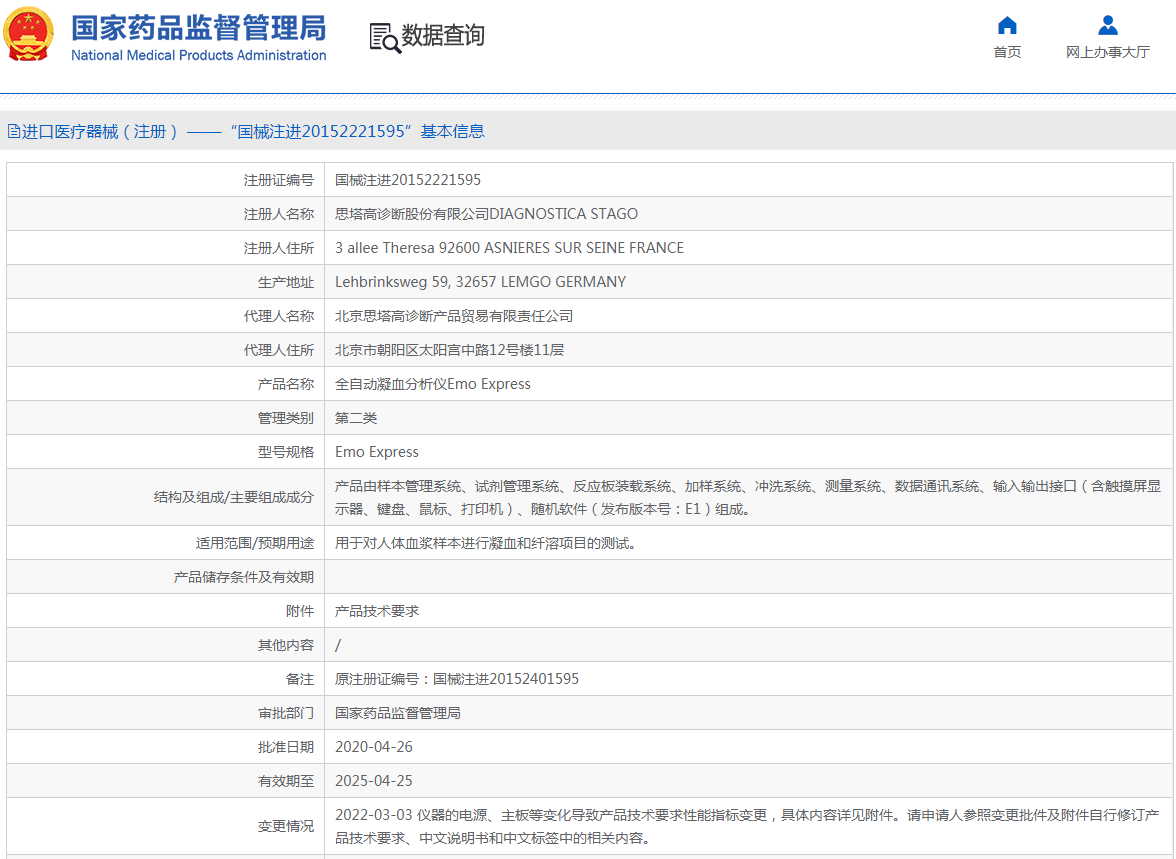Image resolution: width=1176 pixels, height=859 pixels.
Task: Click registration number 国械注进20152221595 cell
Action: pyautogui.click(x=408, y=180)
